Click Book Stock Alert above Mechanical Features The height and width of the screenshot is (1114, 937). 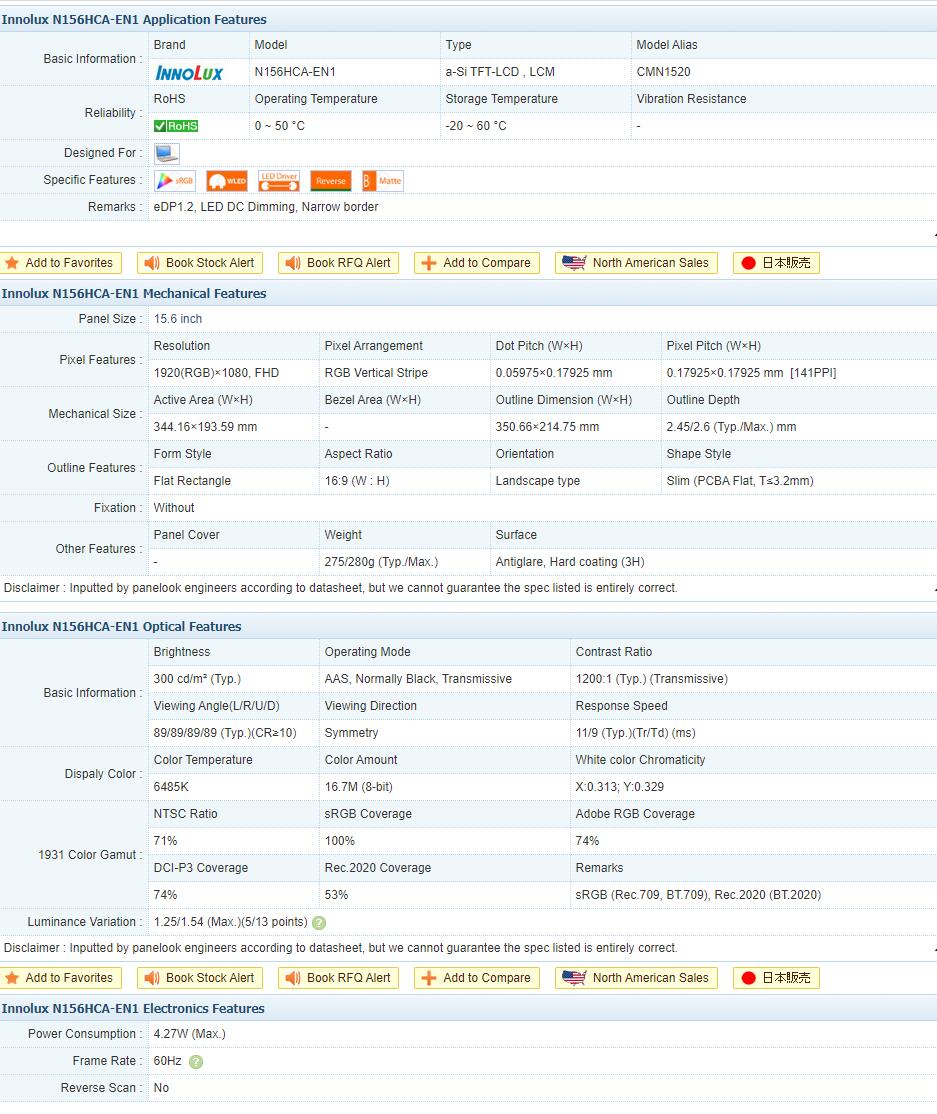200,263
